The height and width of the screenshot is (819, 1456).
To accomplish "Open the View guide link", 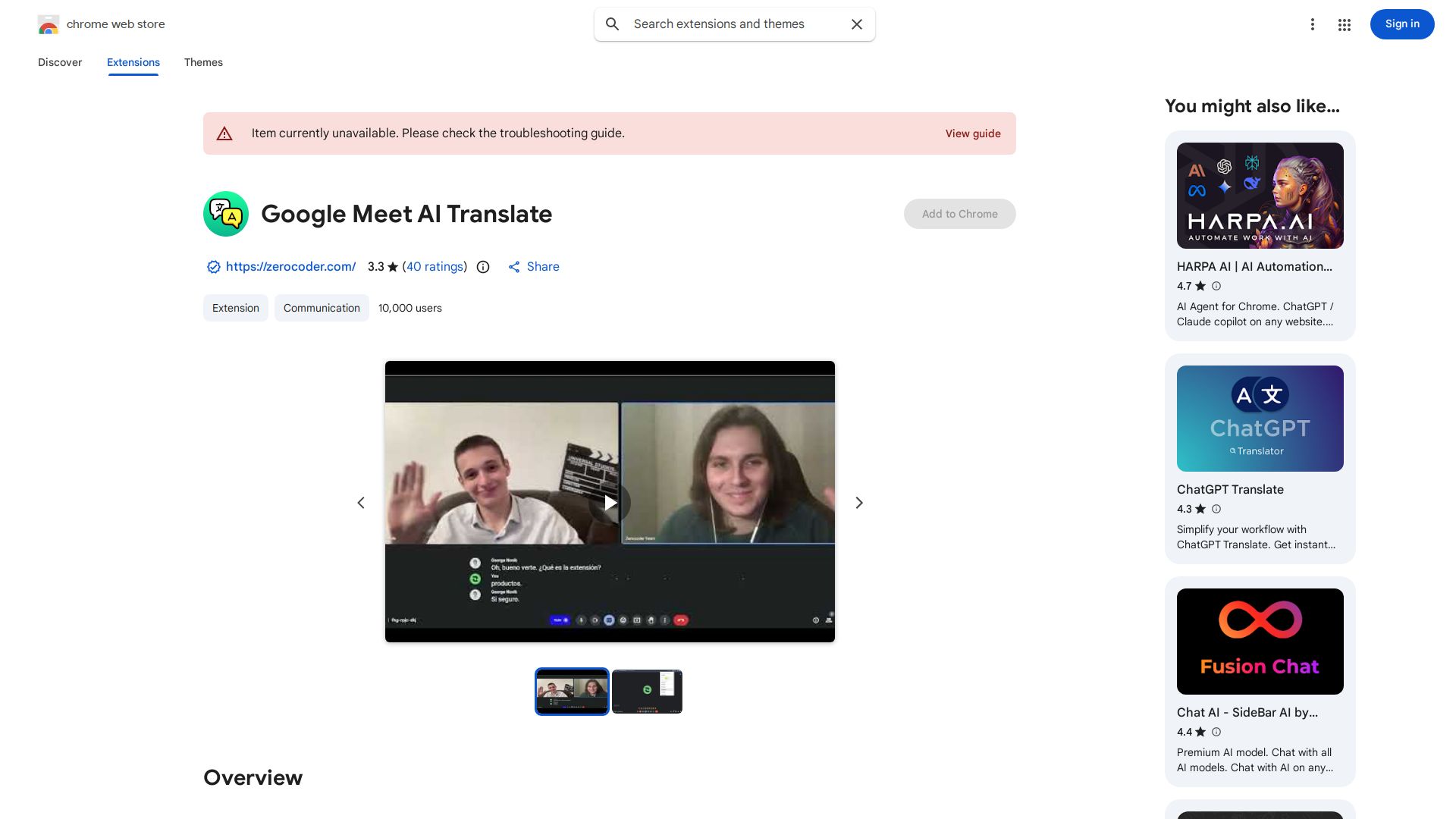I will click(x=973, y=133).
